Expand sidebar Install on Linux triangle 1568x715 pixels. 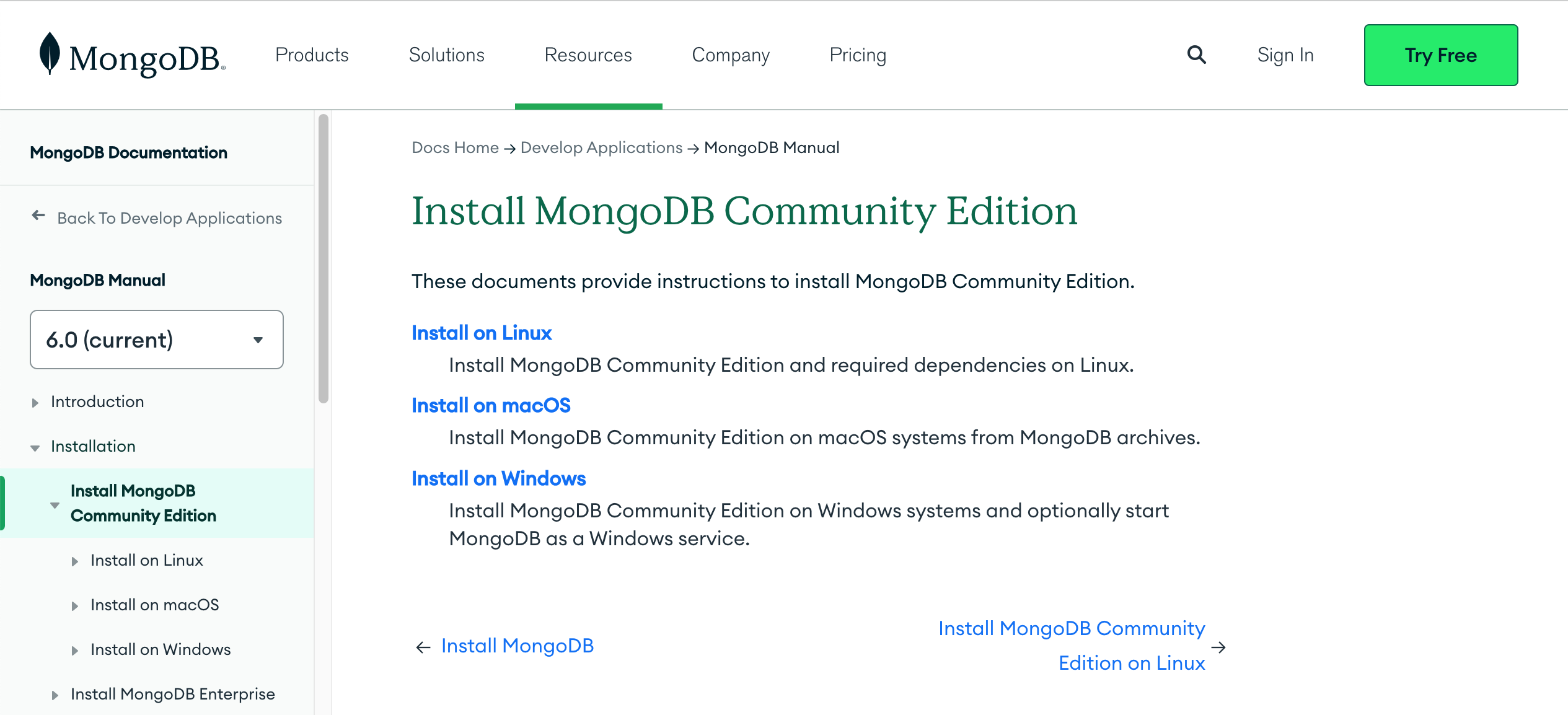click(75, 562)
